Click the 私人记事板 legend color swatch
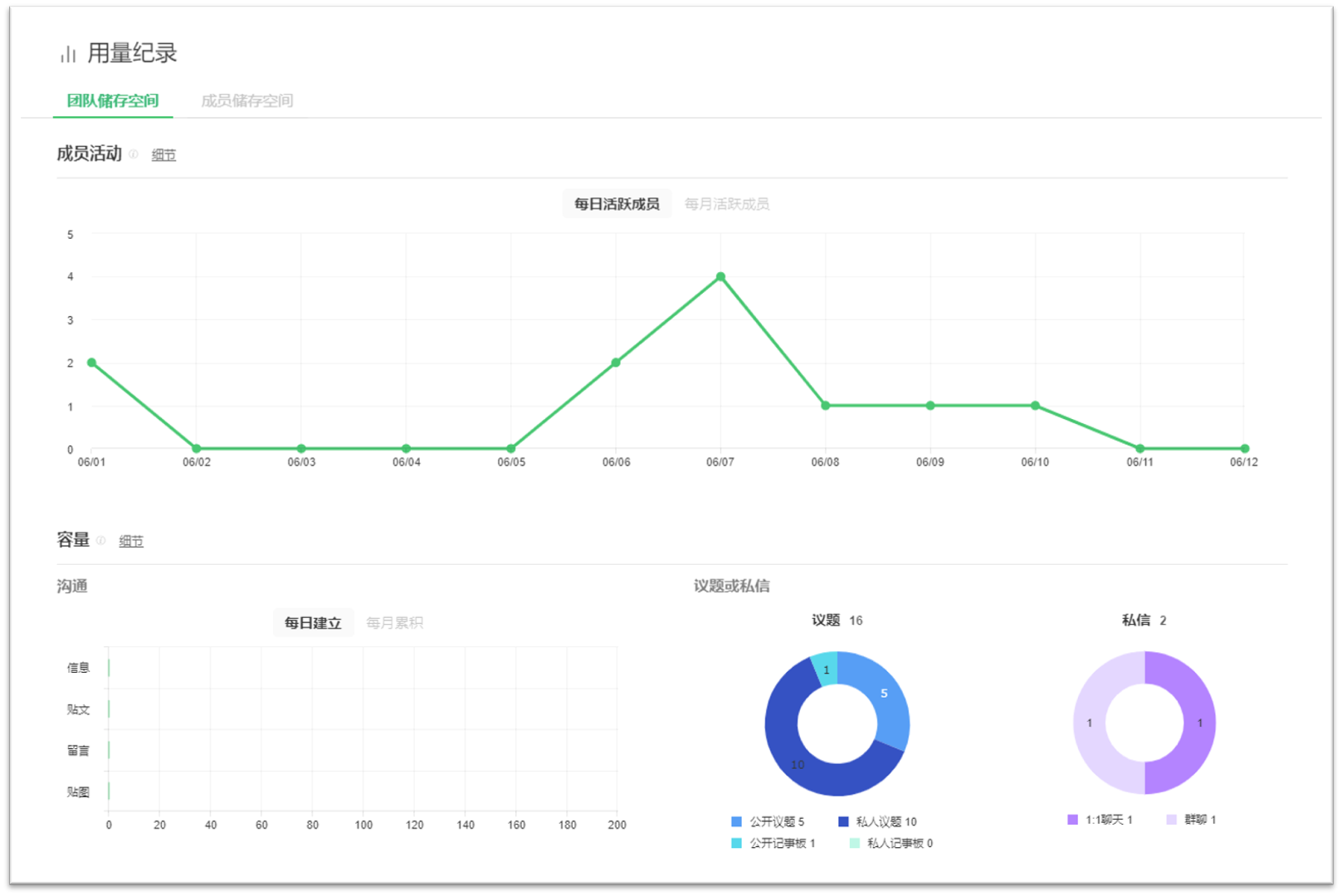The image size is (1342, 896). 854,844
